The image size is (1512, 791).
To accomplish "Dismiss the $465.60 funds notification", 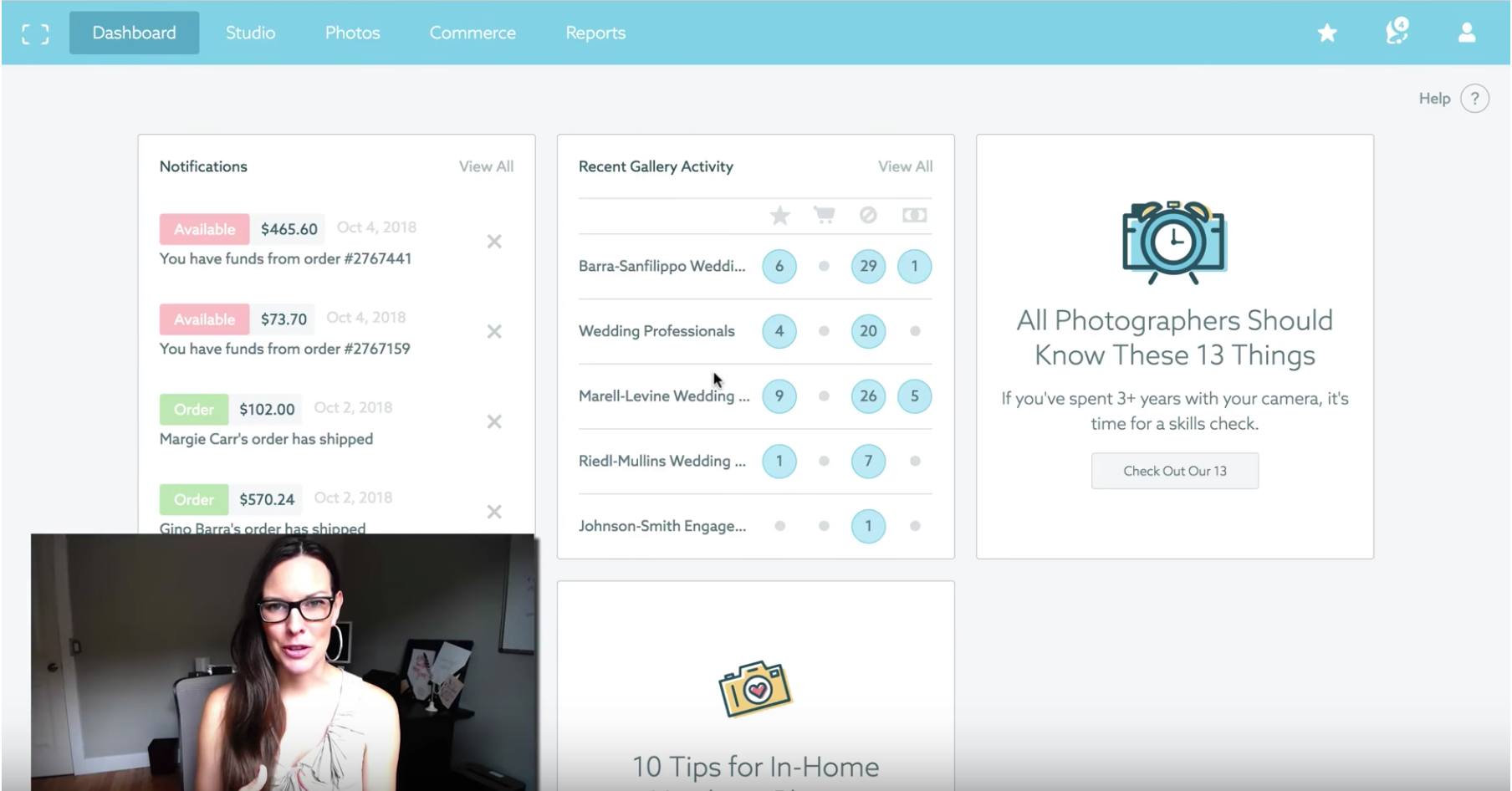I will [x=494, y=242].
